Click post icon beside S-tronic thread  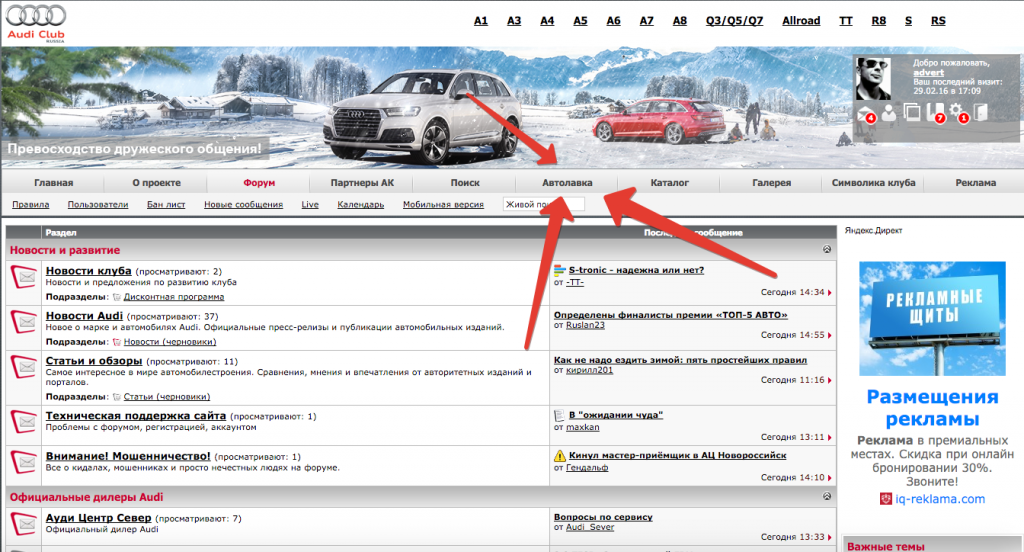point(560,270)
